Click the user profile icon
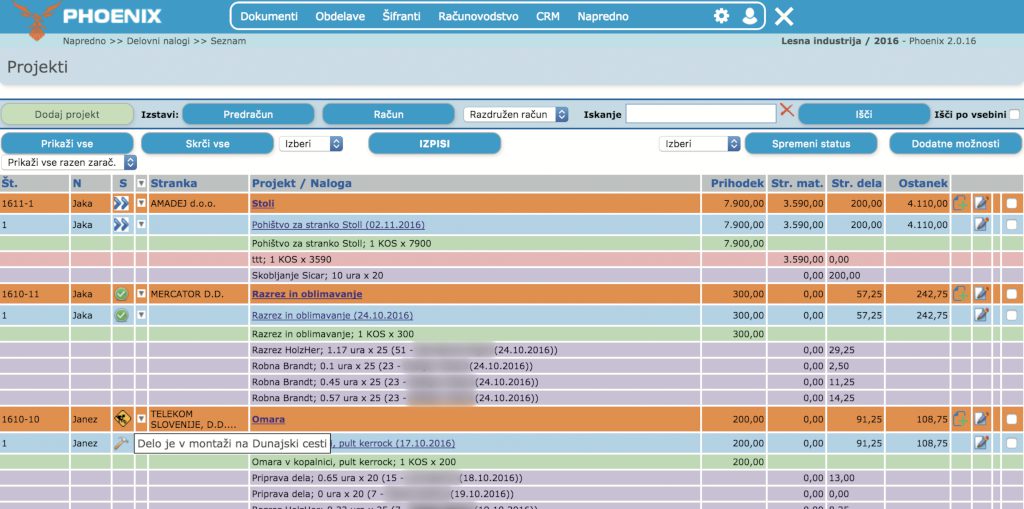This screenshot has width=1024, height=509. (x=750, y=16)
